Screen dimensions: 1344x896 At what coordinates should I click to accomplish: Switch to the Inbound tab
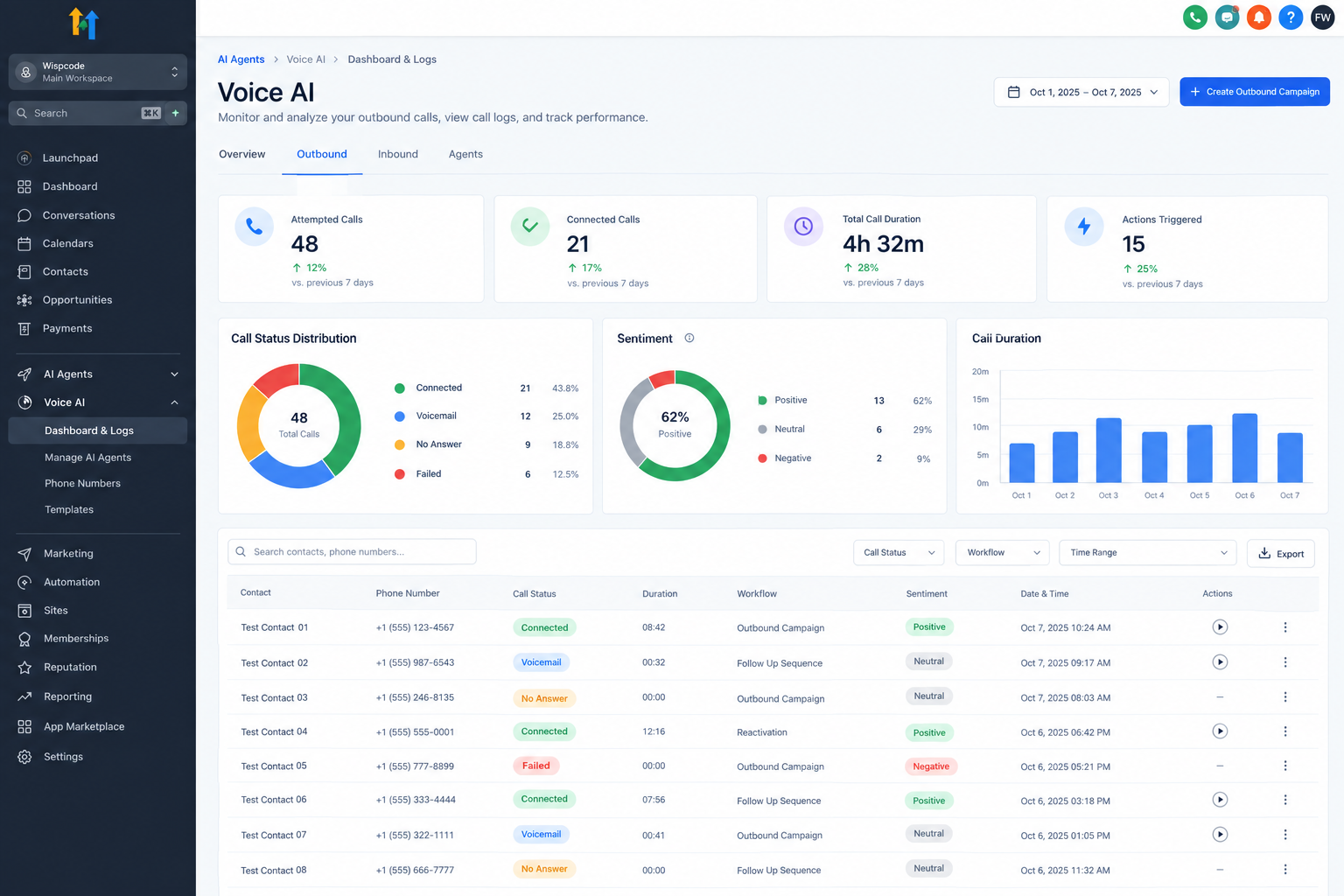(x=398, y=154)
